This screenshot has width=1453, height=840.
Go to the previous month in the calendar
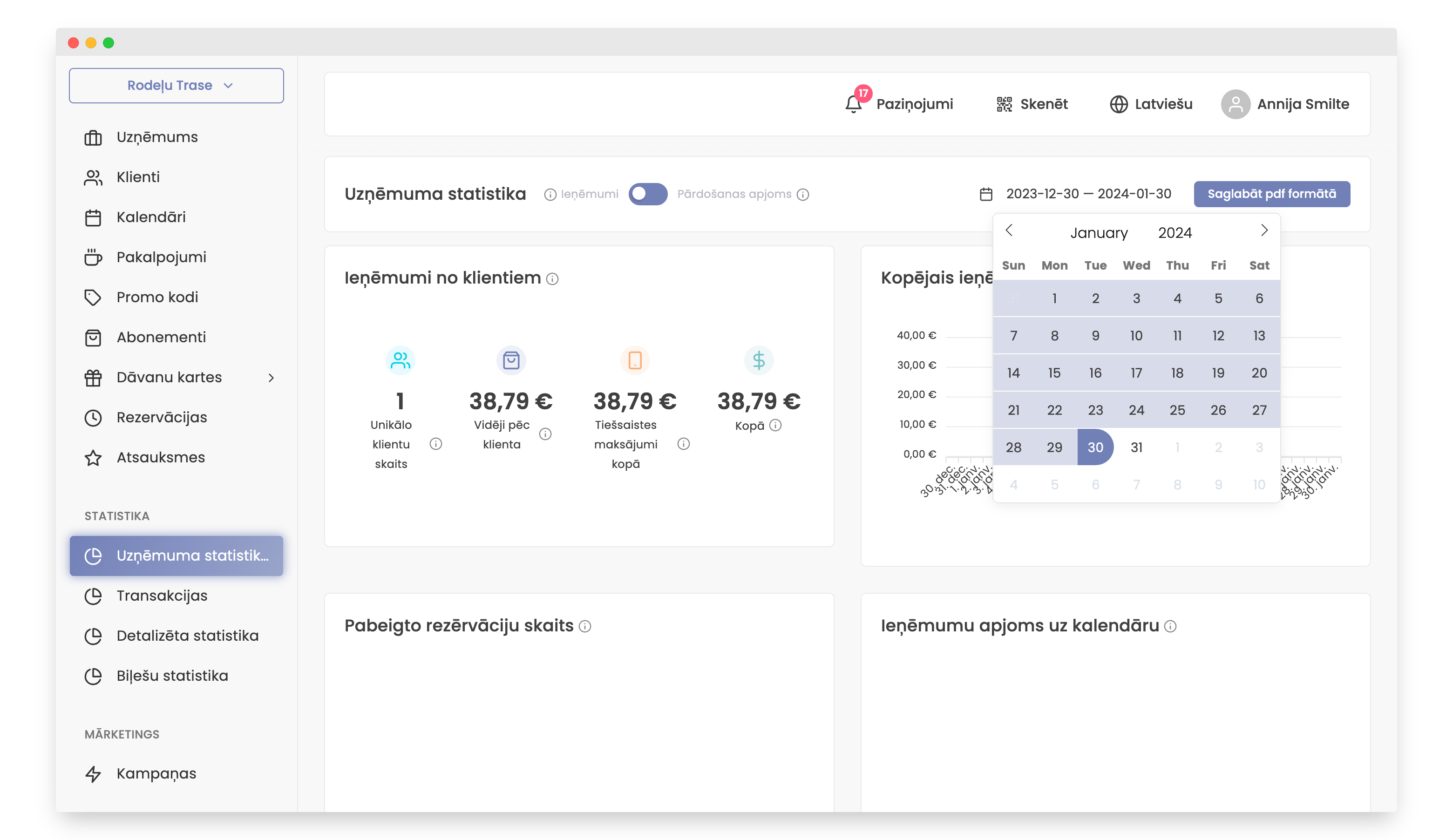tap(1009, 230)
